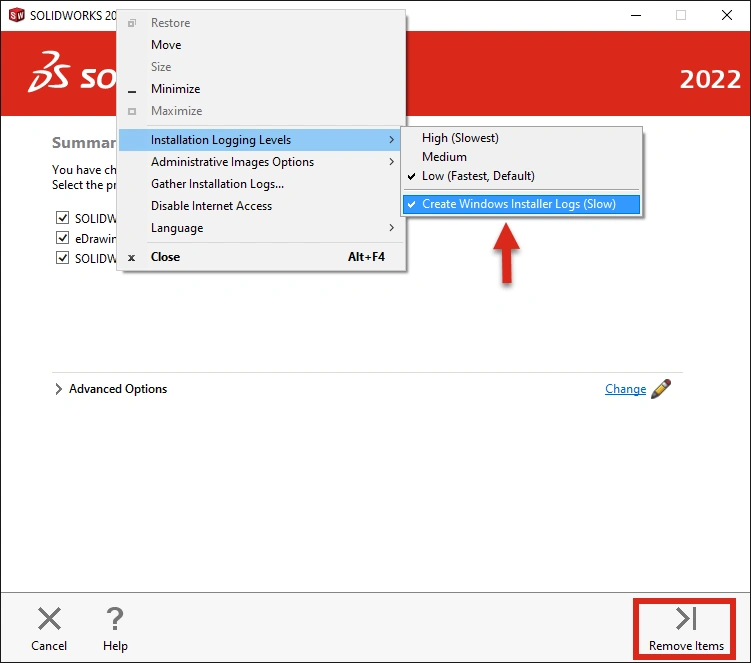The height and width of the screenshot is (663, 751).
Task: Open Installation Logging Levels submenu
Action: 260,140
